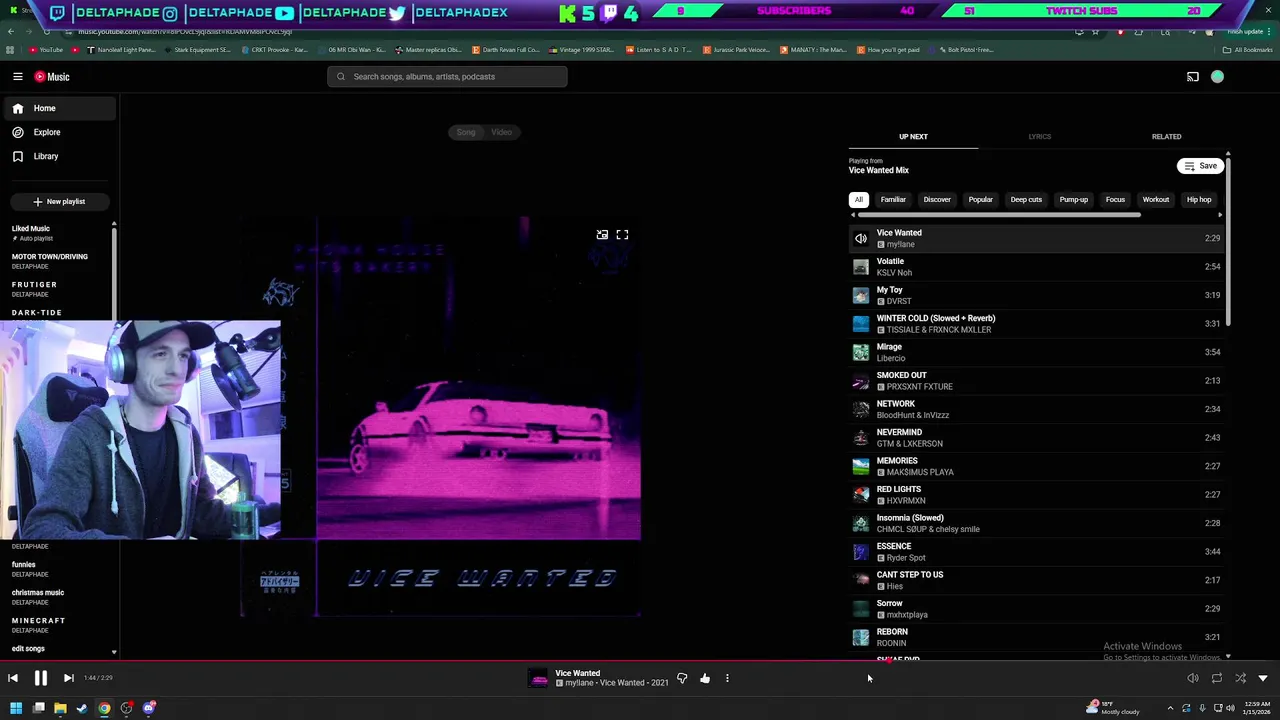Select the Familiar filter chip
The height and width of the screenshot is (720, 1280).
pyautogui.click(x=893, y=200)
